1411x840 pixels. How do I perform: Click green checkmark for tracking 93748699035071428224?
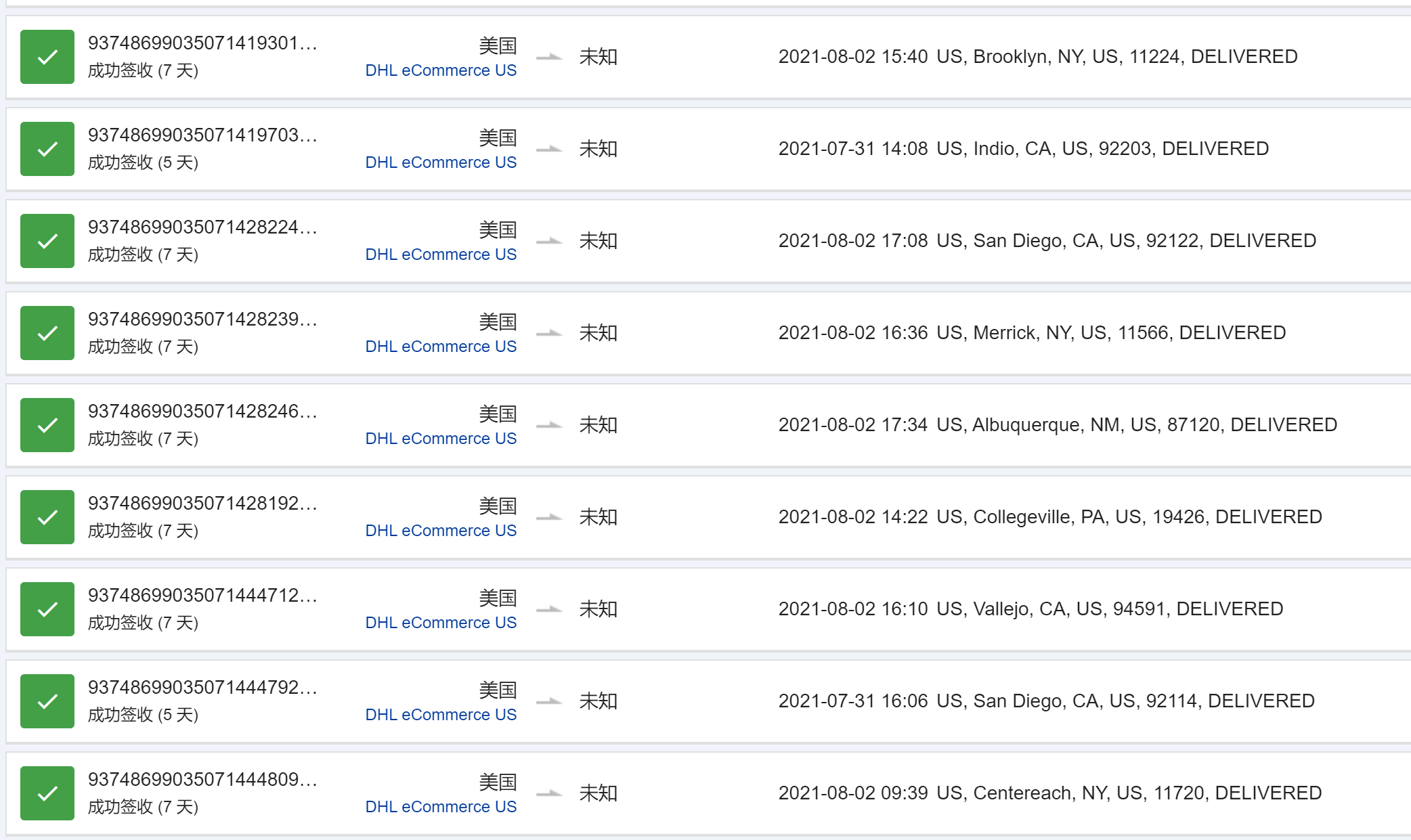47,241
